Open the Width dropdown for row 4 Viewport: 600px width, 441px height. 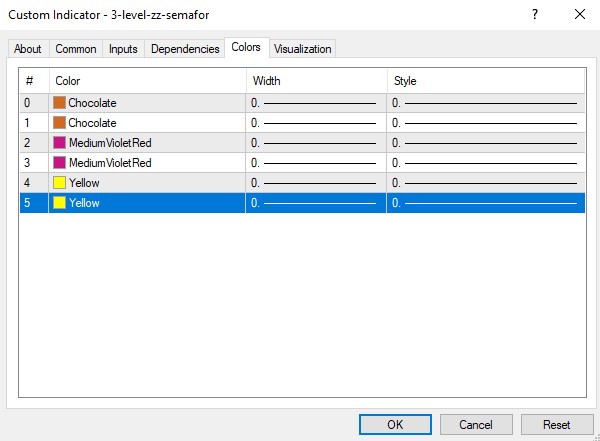[315, 183]
